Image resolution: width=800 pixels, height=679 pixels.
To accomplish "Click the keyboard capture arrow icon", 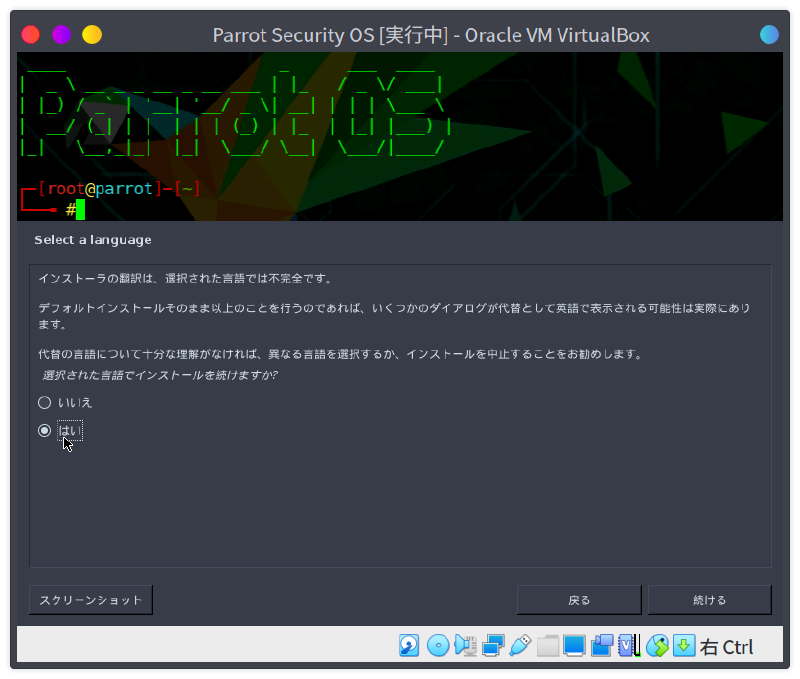I will tap(684, 646).
